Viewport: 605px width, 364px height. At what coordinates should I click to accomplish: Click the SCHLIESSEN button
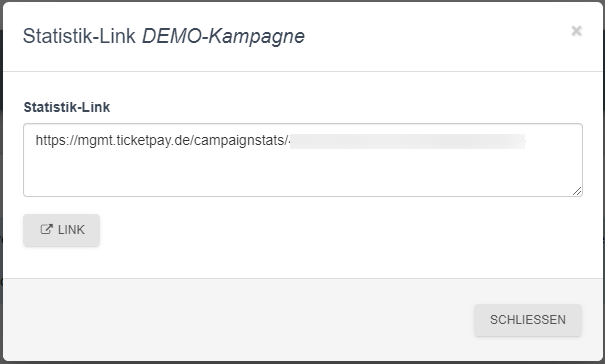coord(528,320)
